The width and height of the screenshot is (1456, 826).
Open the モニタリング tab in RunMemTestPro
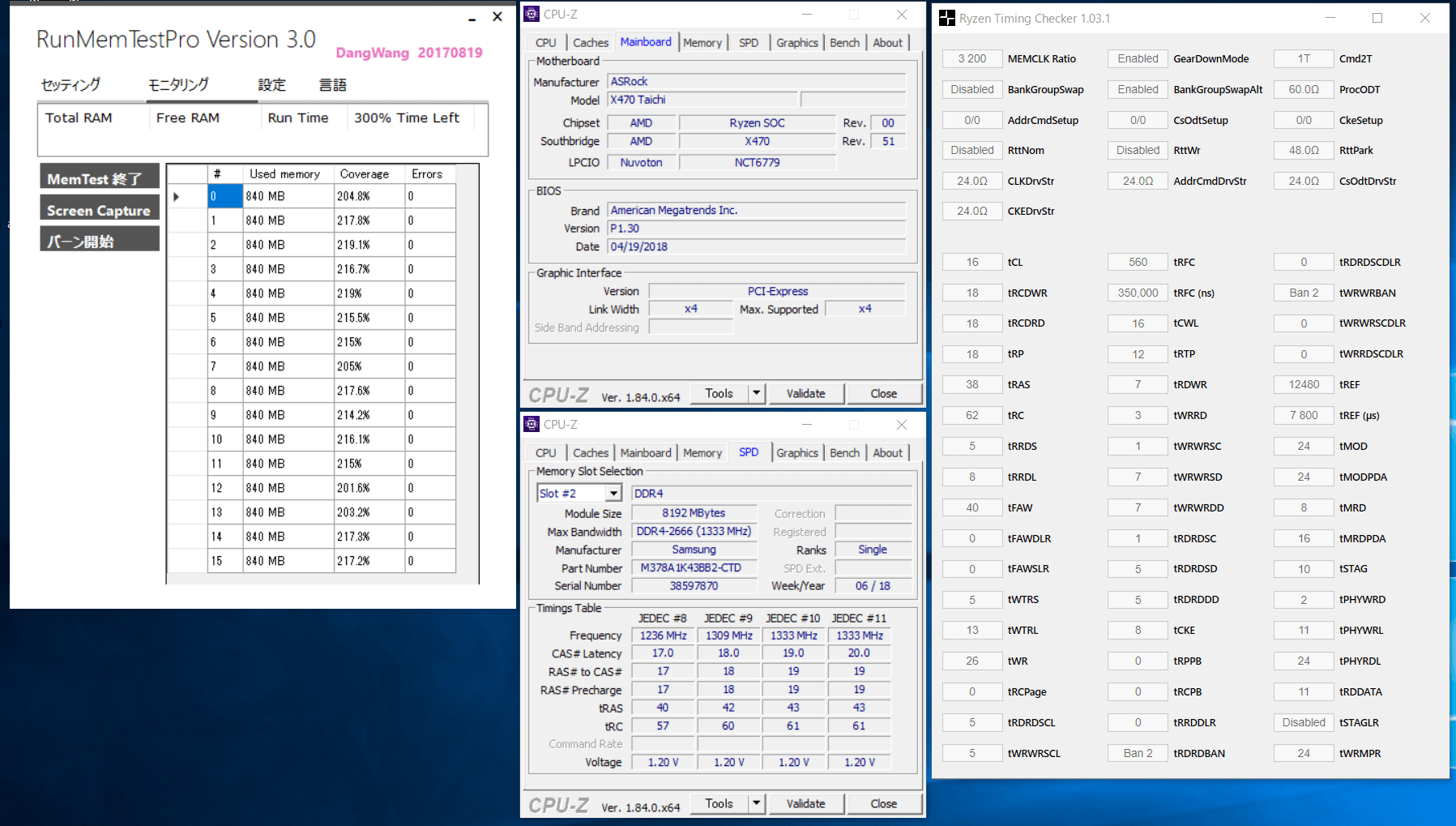click(x=178, y=84)
